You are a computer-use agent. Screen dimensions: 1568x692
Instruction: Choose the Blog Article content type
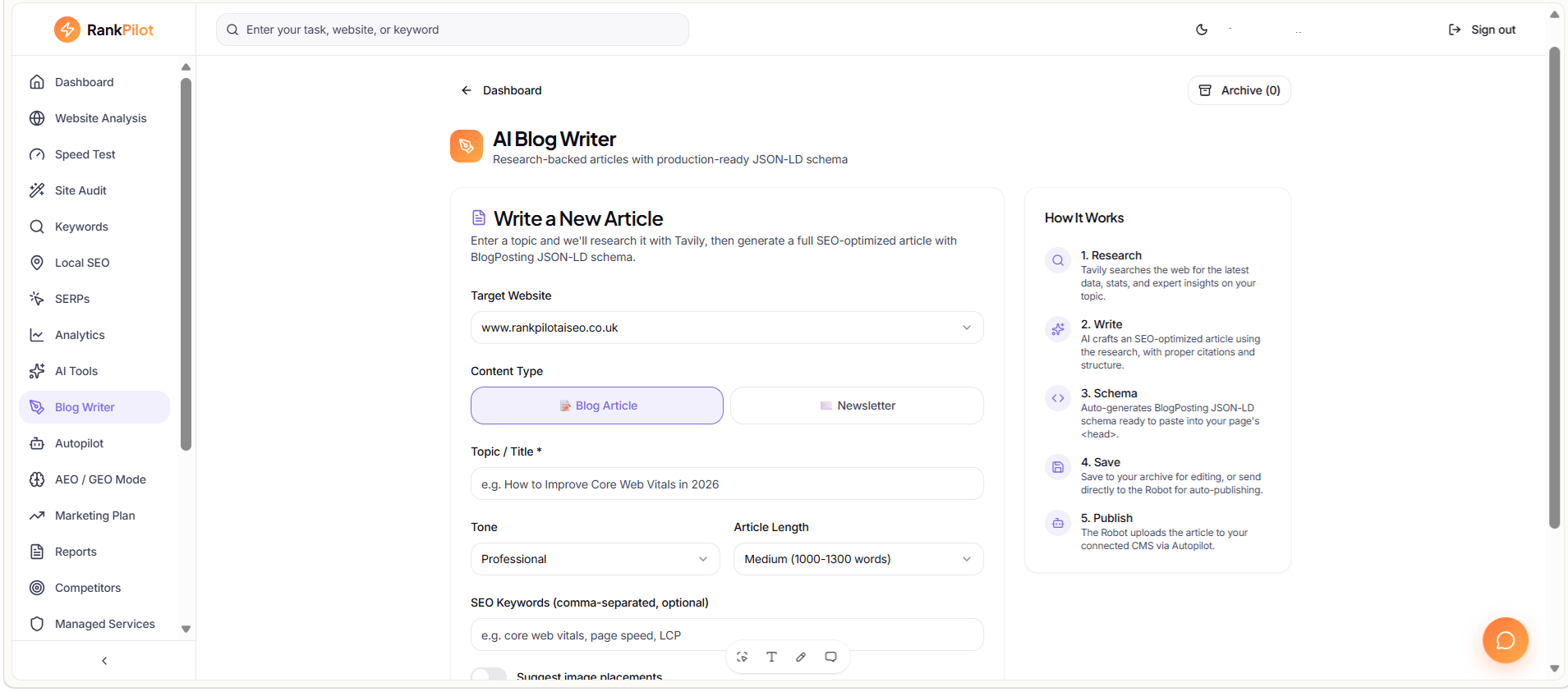[x=597, y=406]
